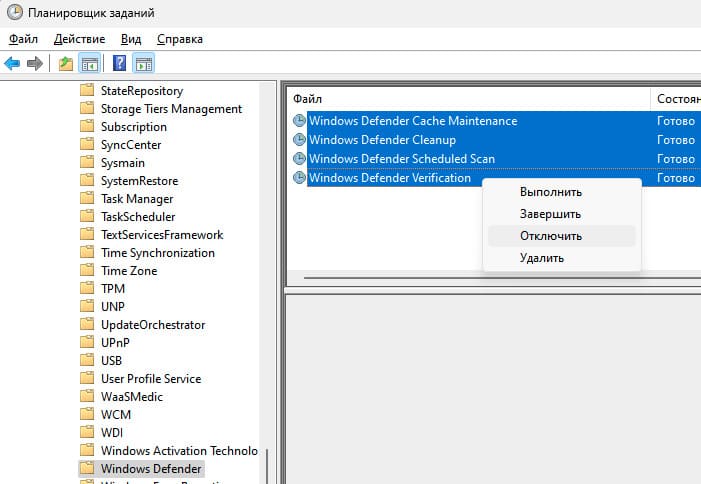Open Help via the question mark icon

tap(119, 64)
